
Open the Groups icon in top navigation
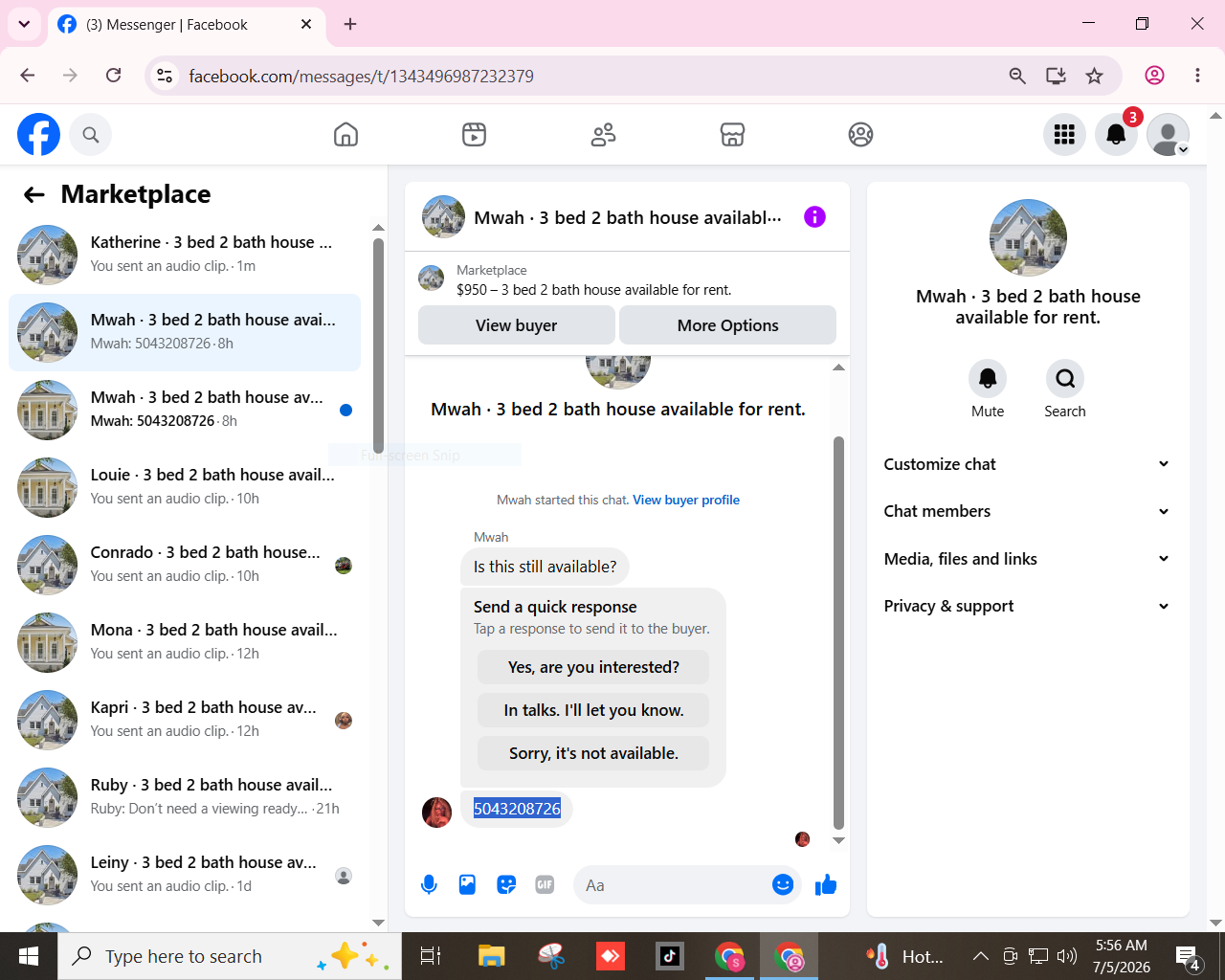click(860, 135)
